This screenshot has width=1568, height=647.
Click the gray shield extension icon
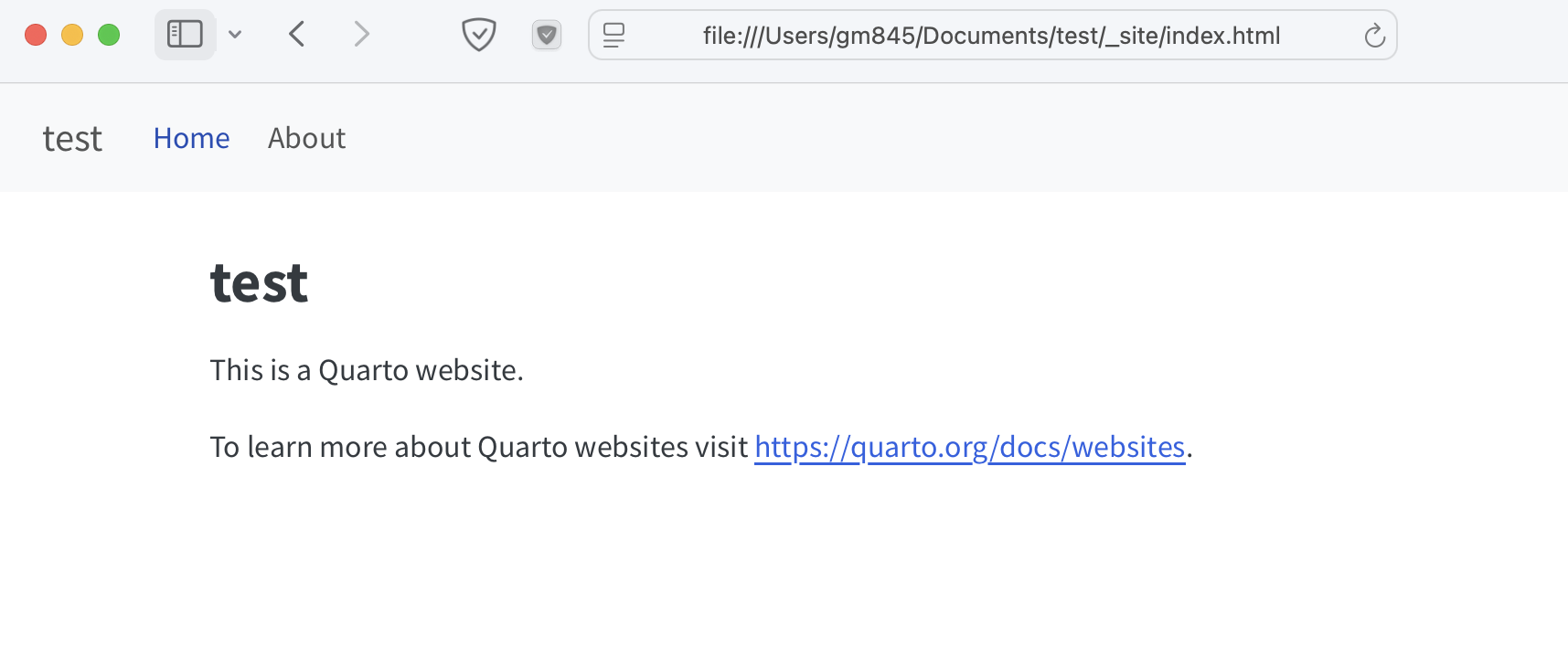tap(547, 36)
